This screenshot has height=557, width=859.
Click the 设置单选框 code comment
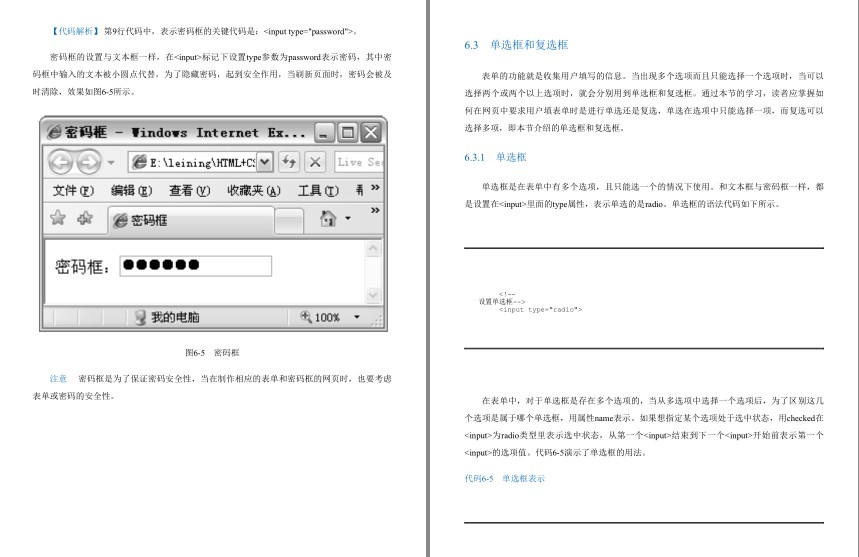coord(502,301)
